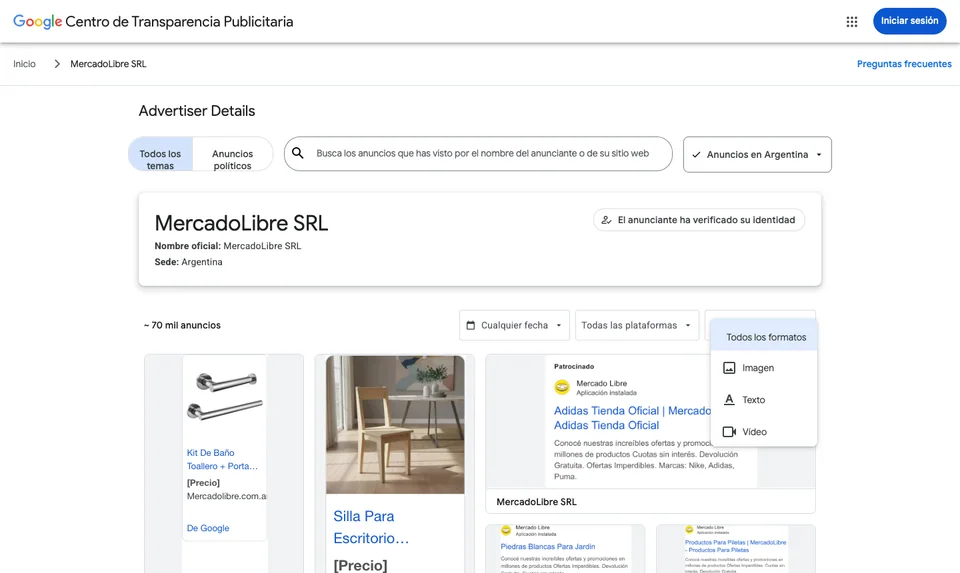Viewport: 960px width, 573px height.
Task: Click the calendar icon beside Cualquier fecha
Action: click(x=470, y=325)
